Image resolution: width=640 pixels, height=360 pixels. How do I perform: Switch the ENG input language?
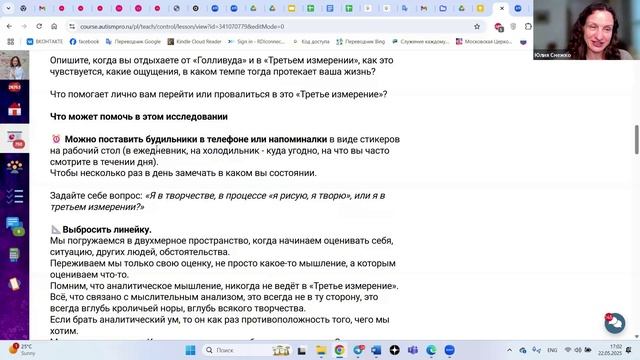(552, 350)
